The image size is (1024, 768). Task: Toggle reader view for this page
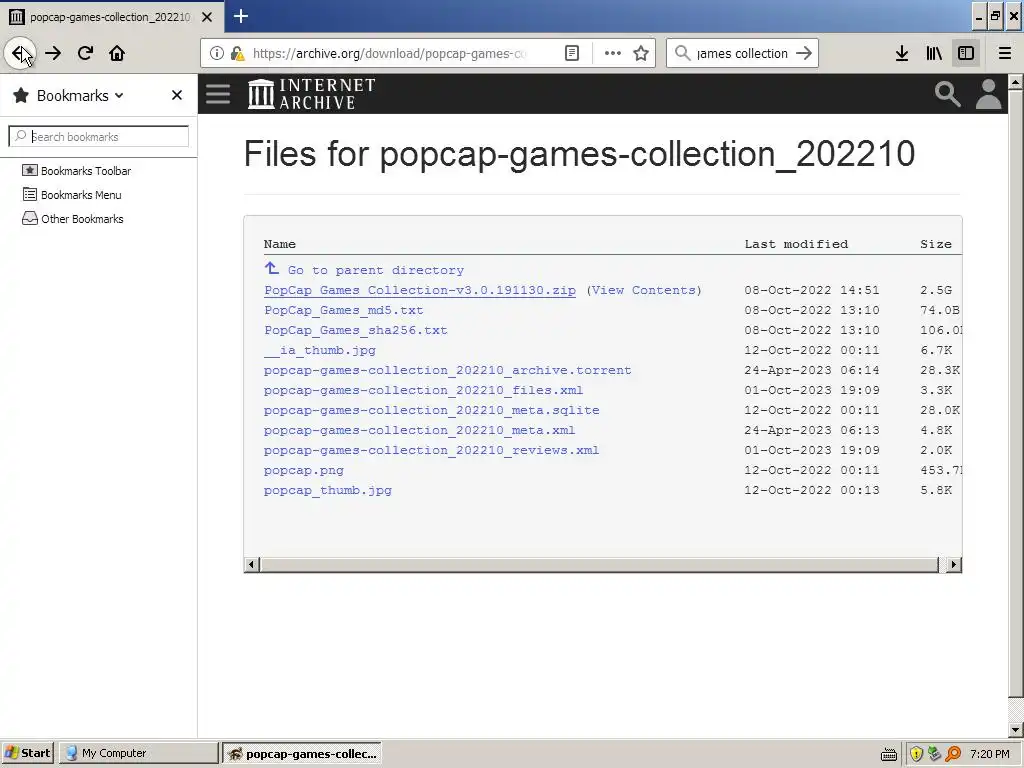pyautogui.click(x=571, y=53)
